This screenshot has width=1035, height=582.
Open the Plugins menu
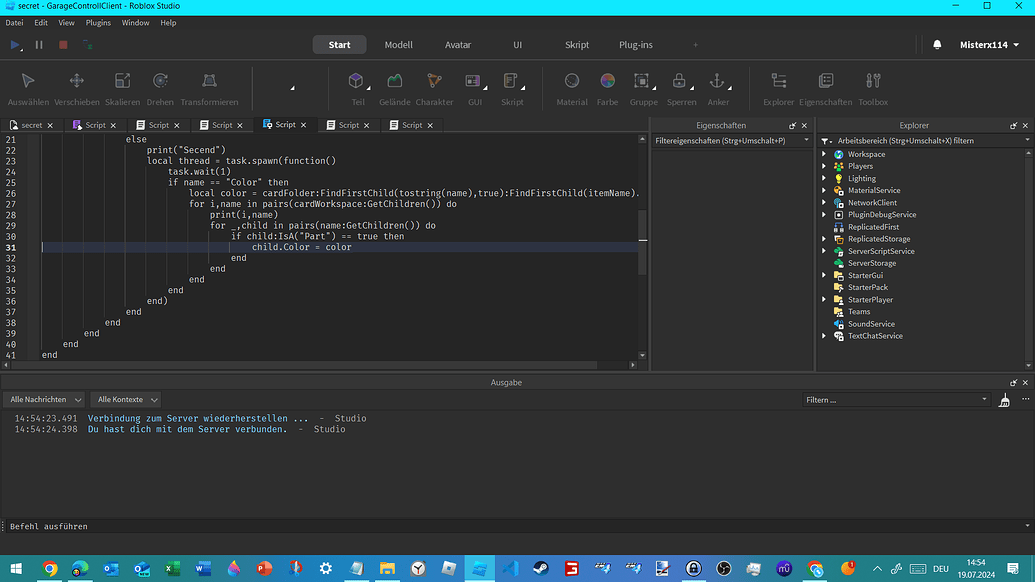pos(97,22)
